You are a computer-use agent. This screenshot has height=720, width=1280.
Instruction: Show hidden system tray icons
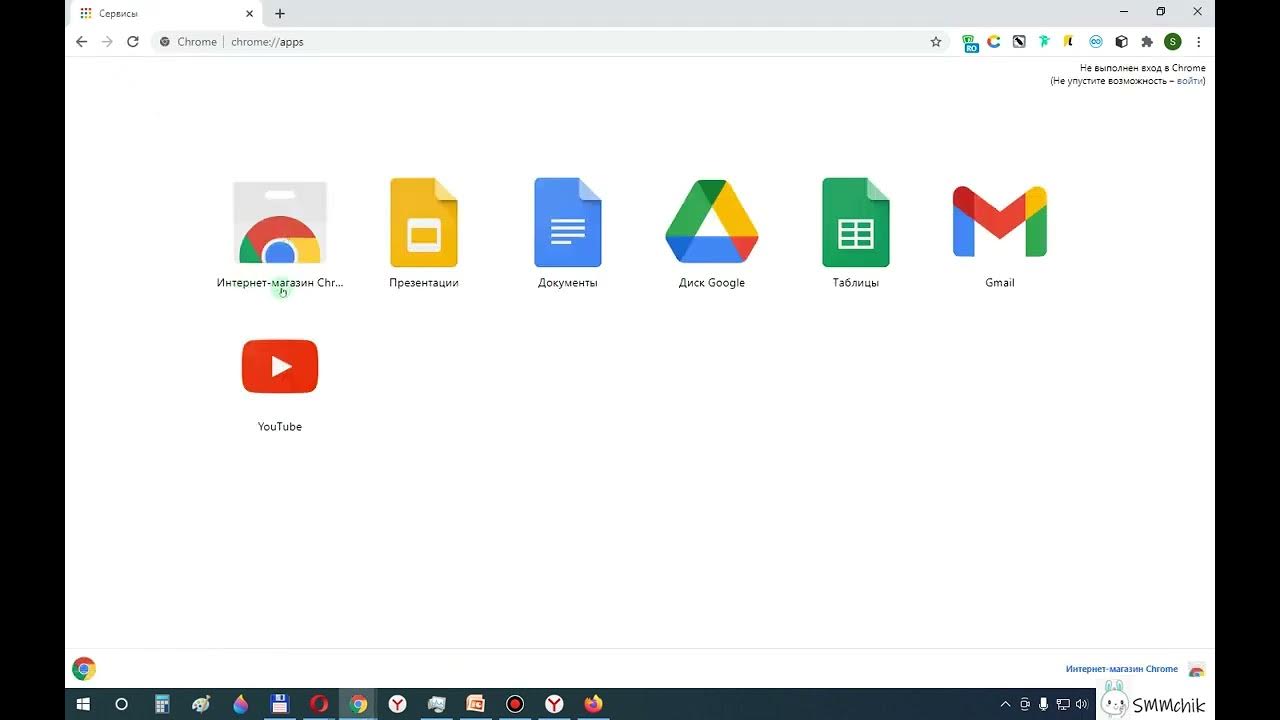(x=1006, y=704)
